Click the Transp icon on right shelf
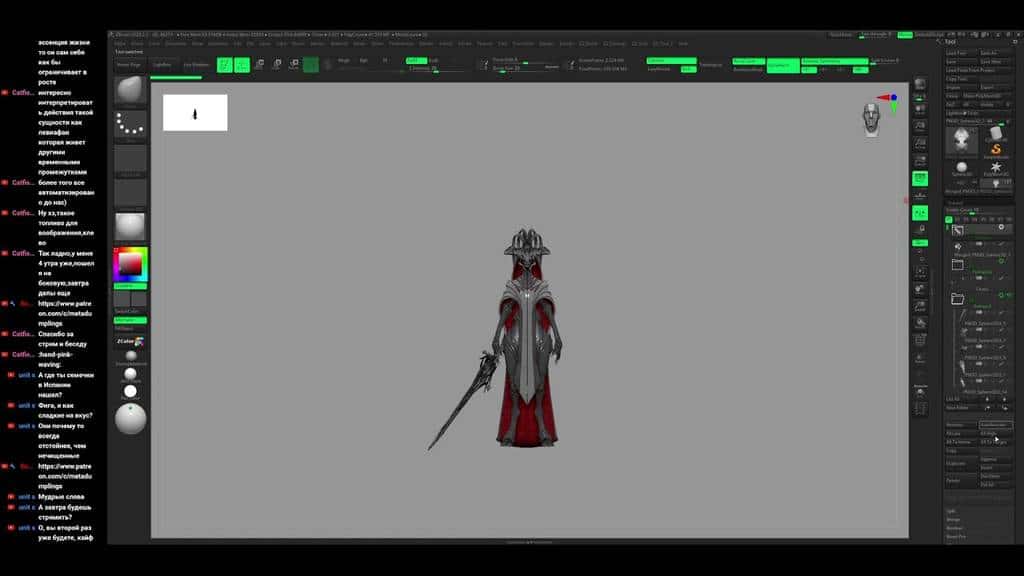The height and width of the screenshot is (576, 1024). pos(920,359)
